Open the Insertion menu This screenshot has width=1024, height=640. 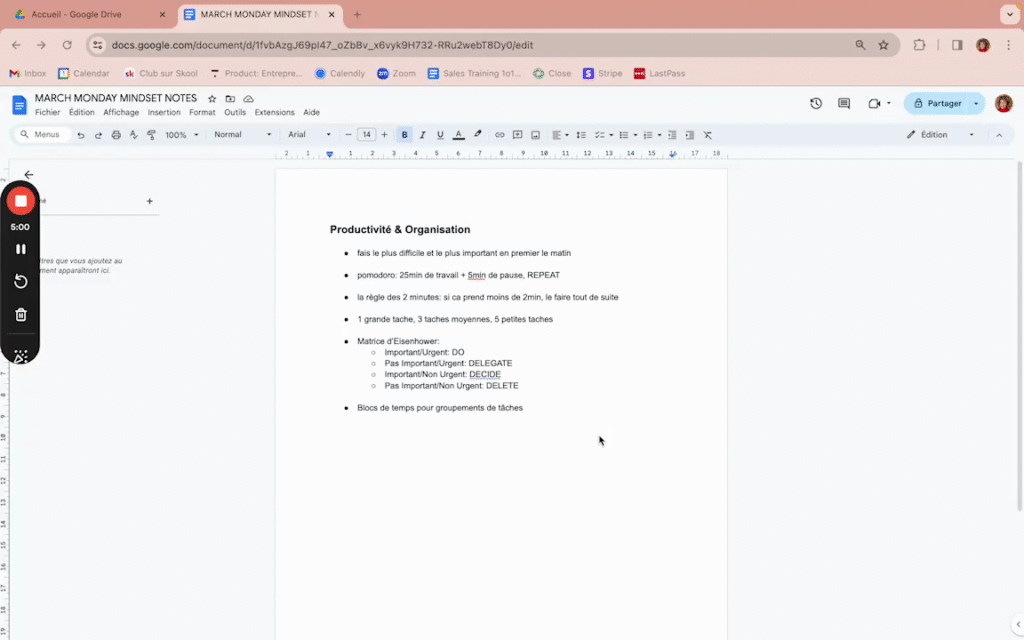click(164, 112)
